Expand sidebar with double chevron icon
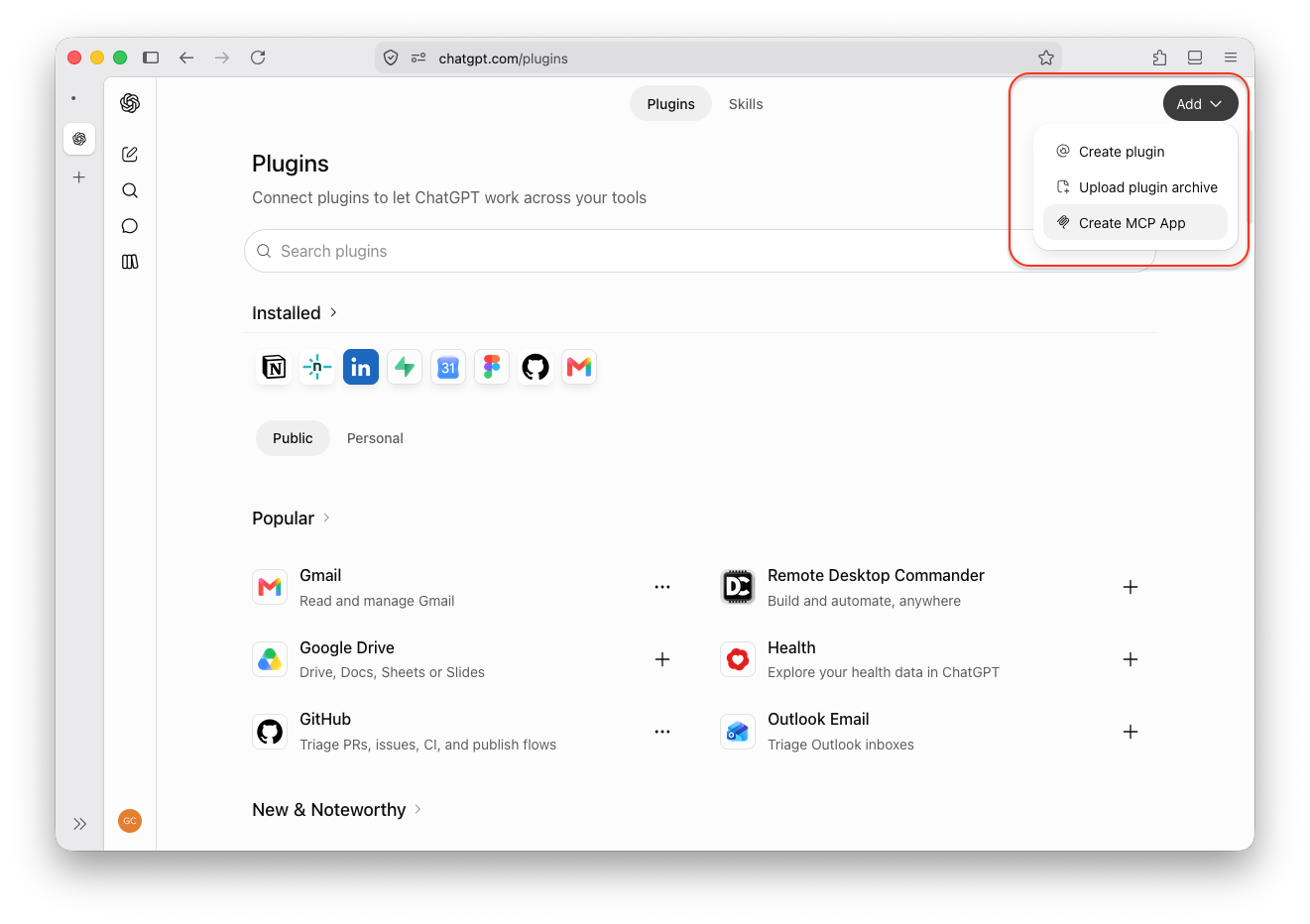The width and height of the screenshot is (1310, 924). pyautogui.click(x=80, y=824)
